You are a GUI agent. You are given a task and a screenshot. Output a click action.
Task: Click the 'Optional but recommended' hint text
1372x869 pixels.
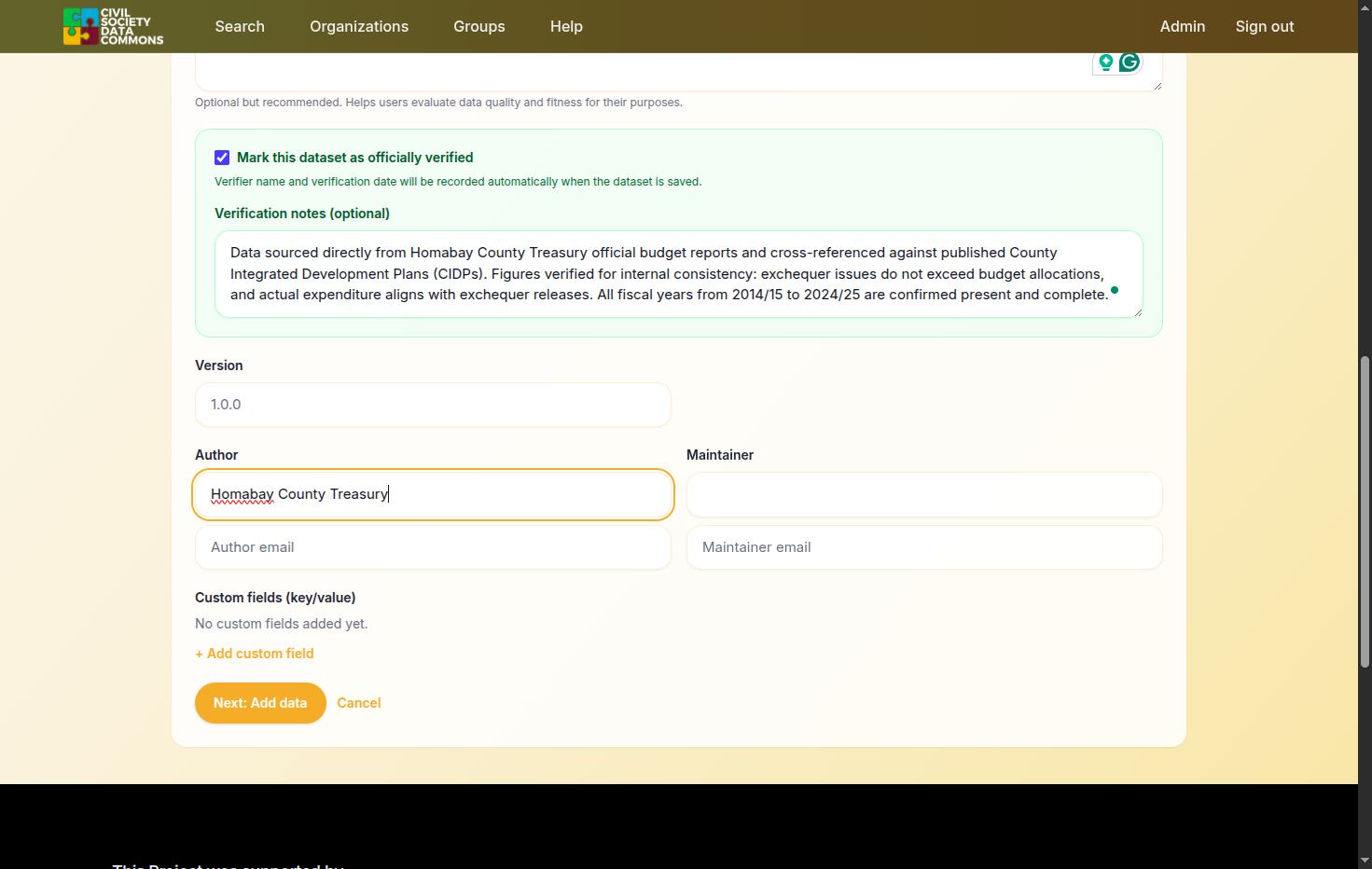point(438,103)
